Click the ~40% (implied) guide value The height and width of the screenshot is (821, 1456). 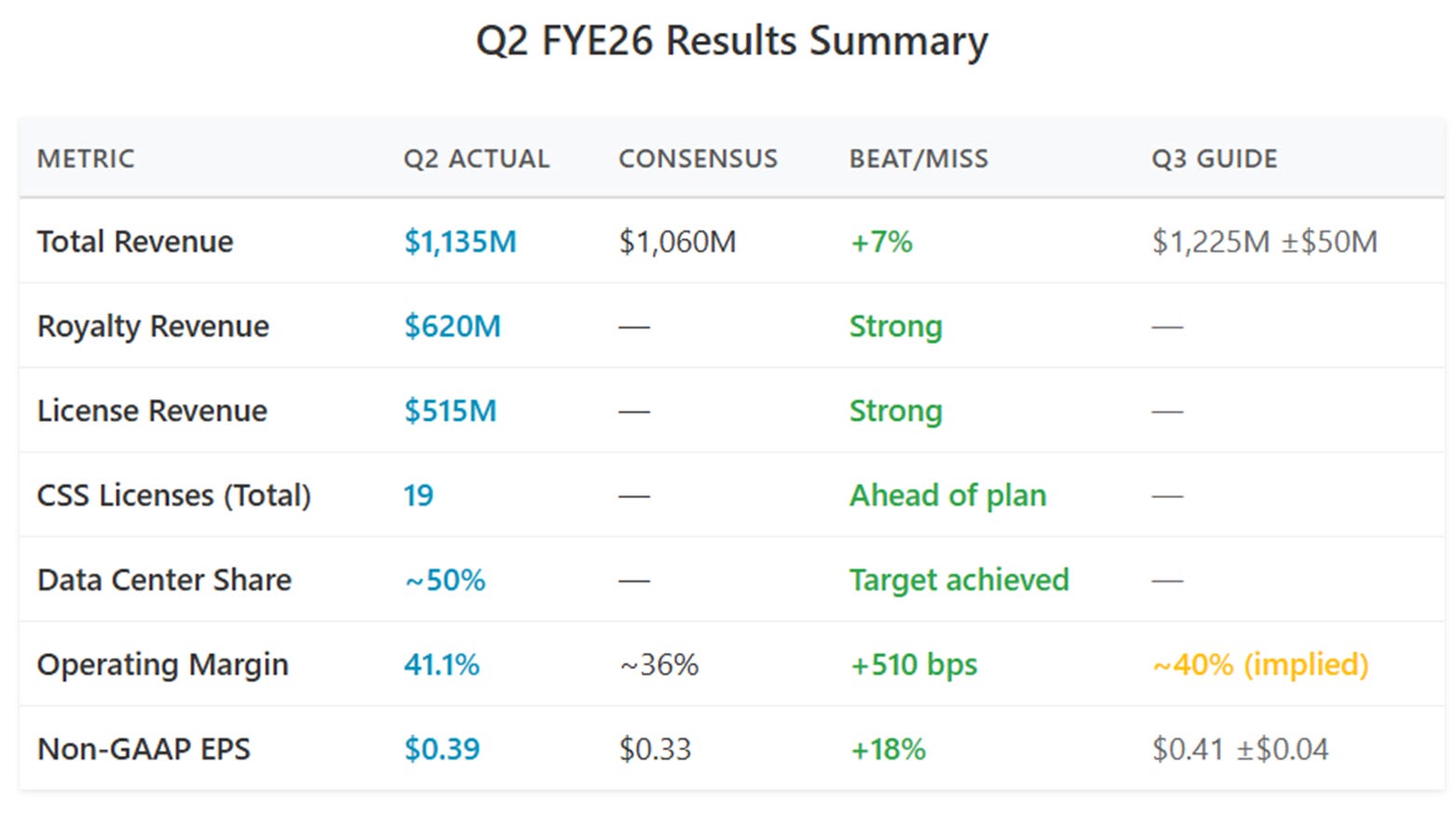tap(1260, 664)
